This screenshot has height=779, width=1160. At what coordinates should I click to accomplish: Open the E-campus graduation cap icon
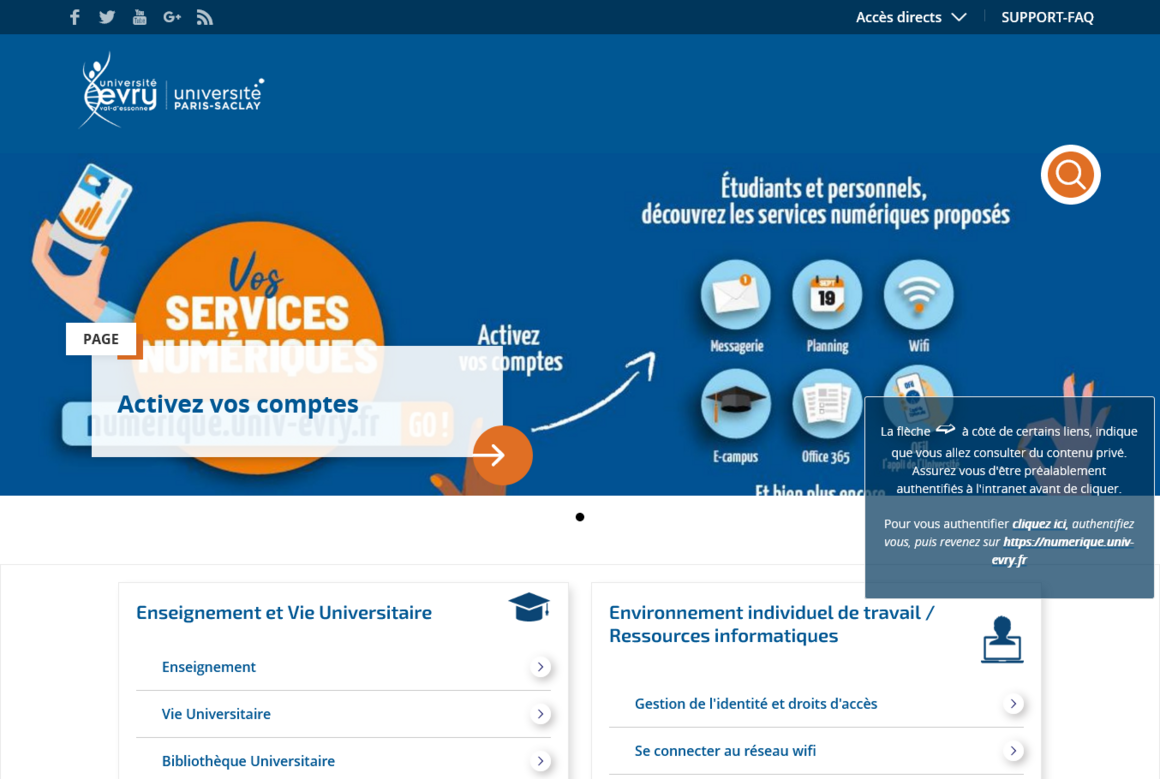click(735, 405)
